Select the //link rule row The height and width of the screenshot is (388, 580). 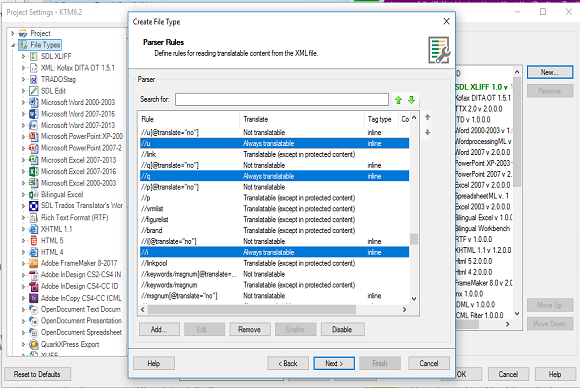274,154
